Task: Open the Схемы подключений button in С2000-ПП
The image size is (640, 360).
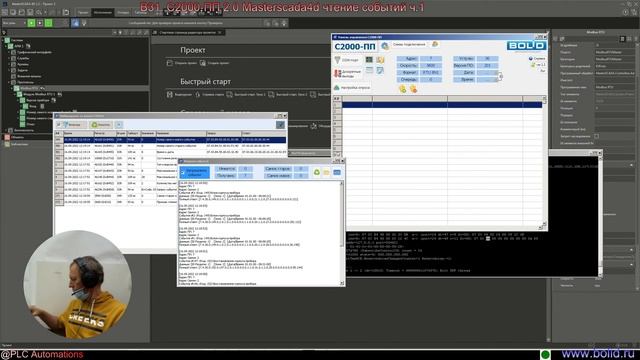Action: pos(409,44)
